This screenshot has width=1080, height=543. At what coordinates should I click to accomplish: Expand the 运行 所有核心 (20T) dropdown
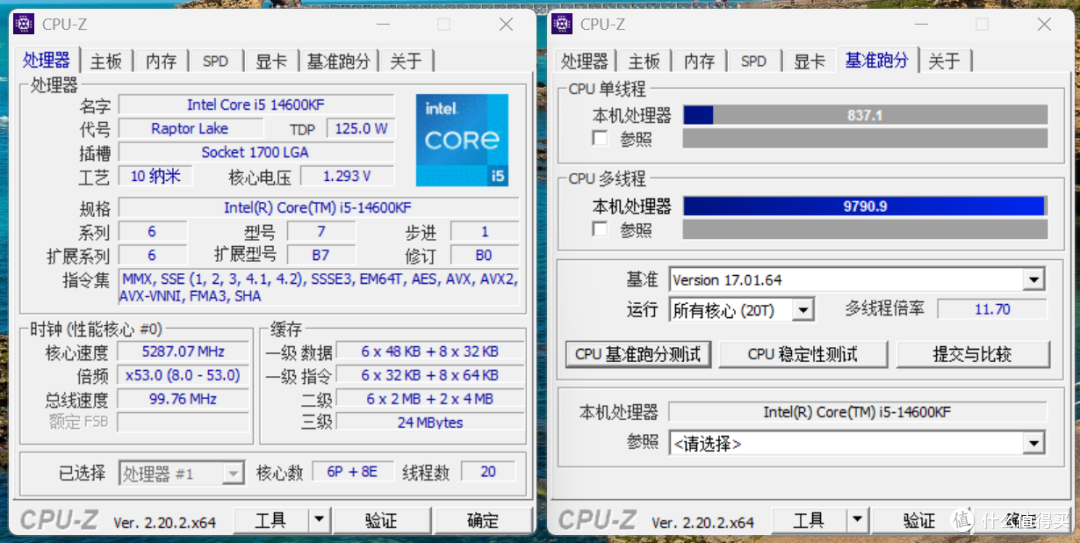click(803, 311)
